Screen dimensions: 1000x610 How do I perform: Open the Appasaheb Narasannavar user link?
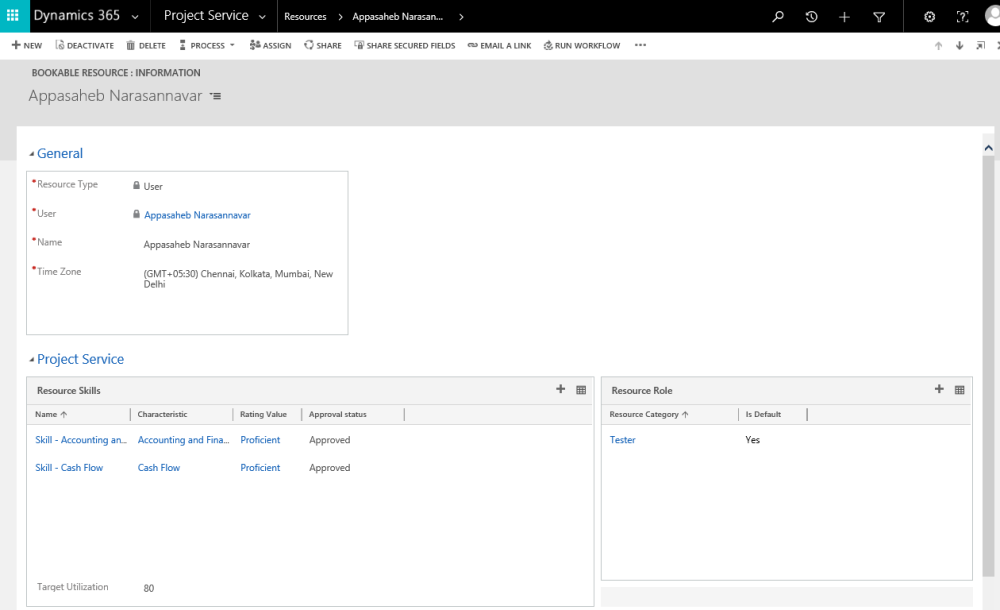(x=197, y=215)
